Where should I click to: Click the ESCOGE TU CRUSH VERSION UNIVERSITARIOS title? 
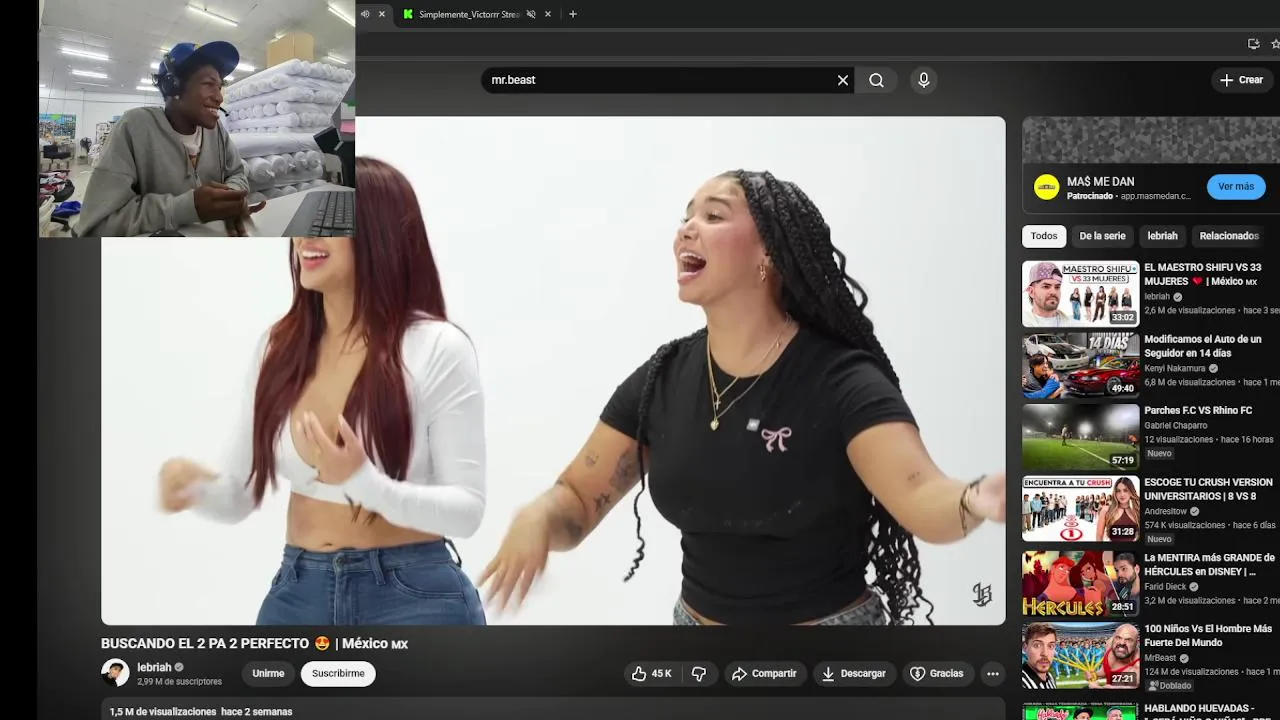click(x=1208, y=489)
